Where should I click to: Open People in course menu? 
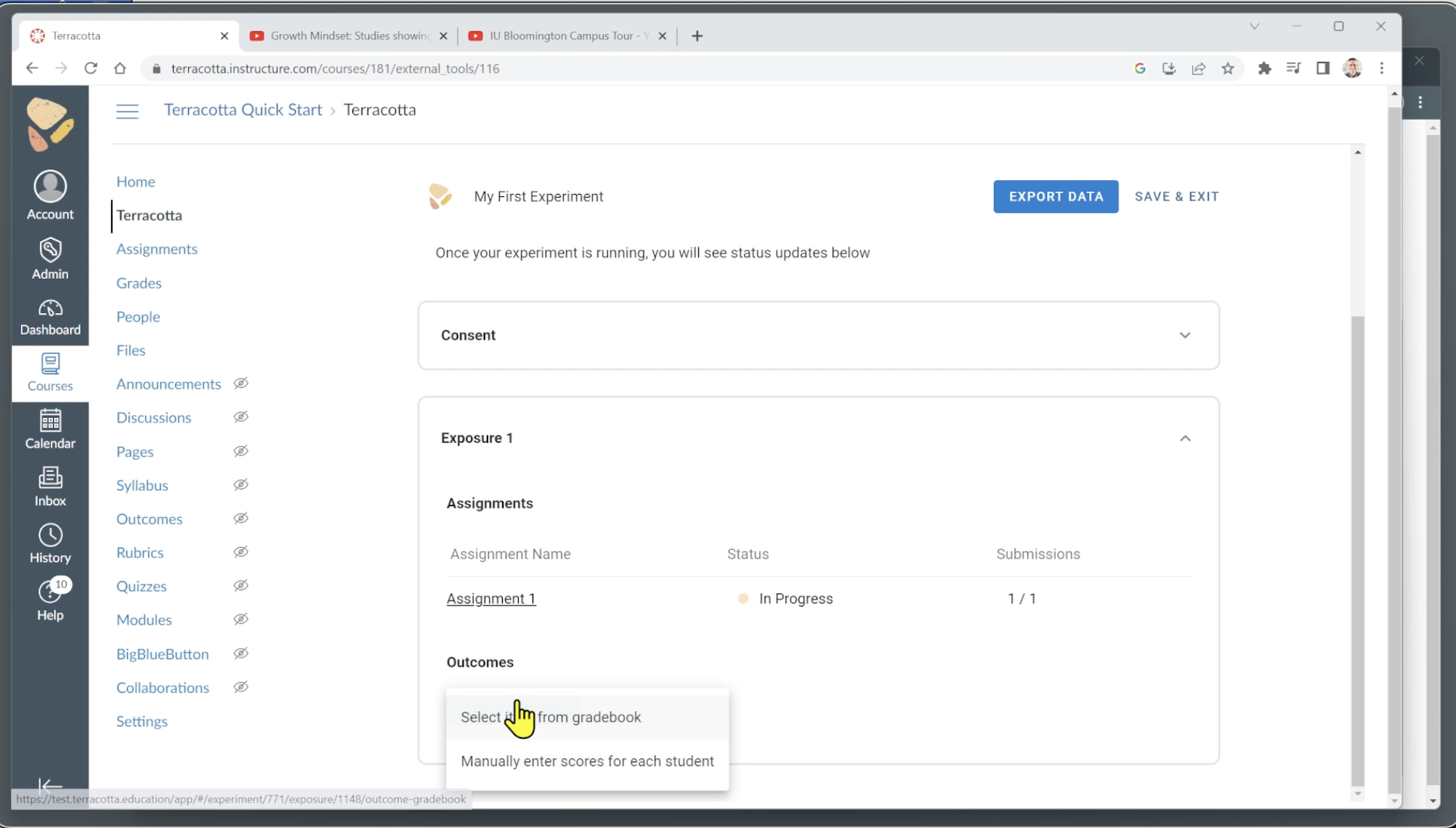pyautogui.click(x=138, y=317)
